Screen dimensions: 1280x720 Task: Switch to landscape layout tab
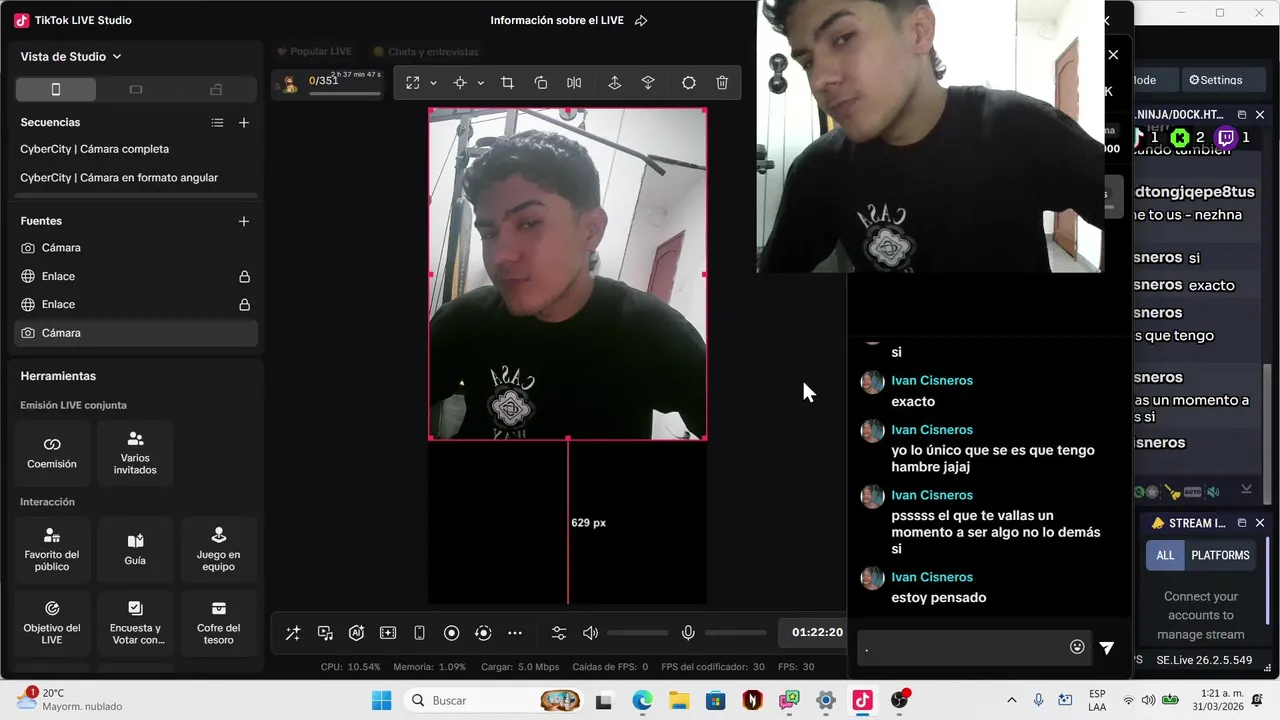click(x=136, y=89)
